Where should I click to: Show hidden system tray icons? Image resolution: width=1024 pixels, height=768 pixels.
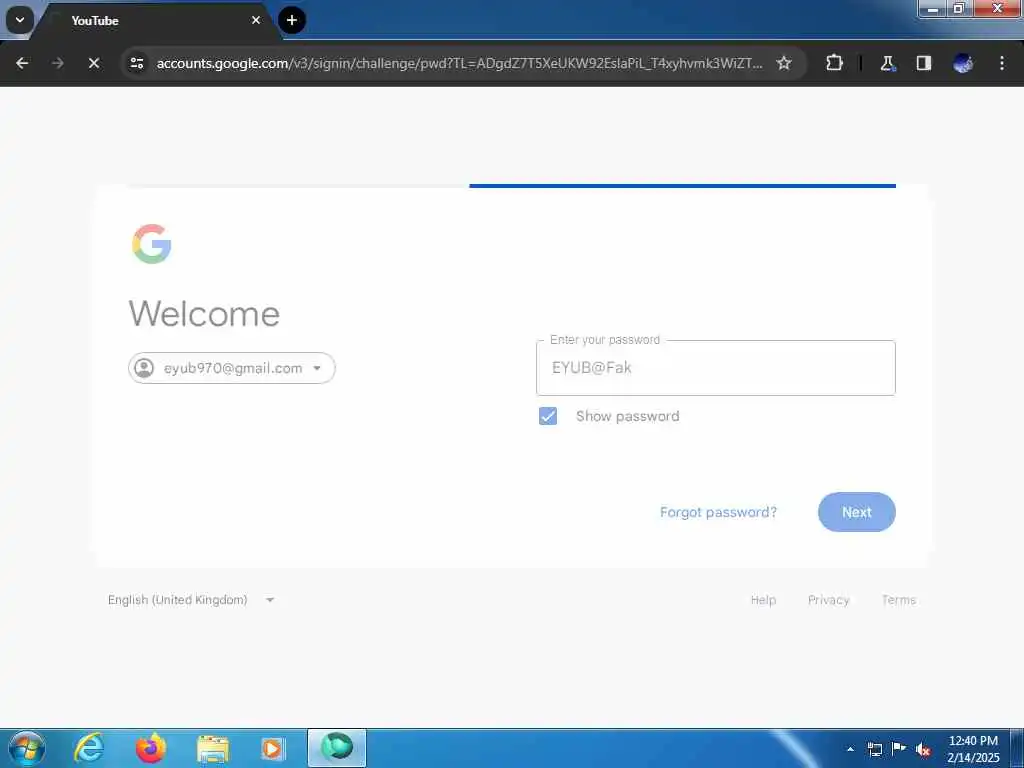click(850, 749)
